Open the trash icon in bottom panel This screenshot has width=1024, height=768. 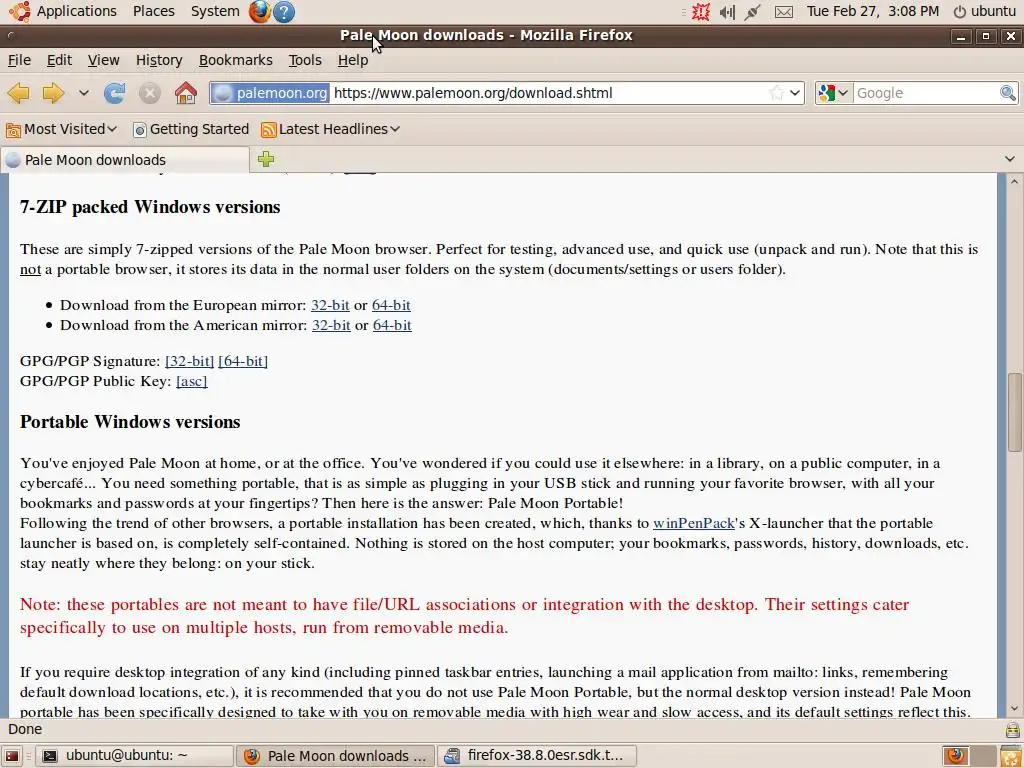point(1011,756)
